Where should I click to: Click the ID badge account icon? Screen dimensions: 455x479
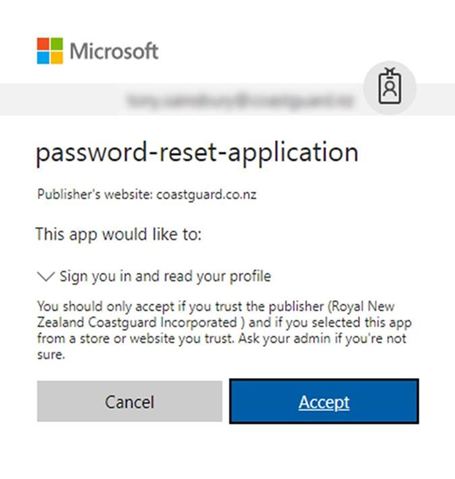tap(390, 88)
